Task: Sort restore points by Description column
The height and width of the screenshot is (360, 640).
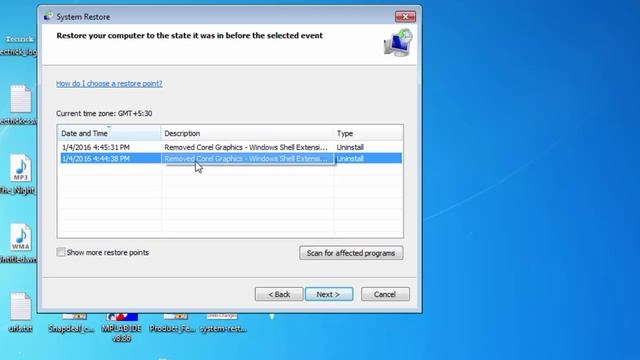Action: tap(247, 133)
